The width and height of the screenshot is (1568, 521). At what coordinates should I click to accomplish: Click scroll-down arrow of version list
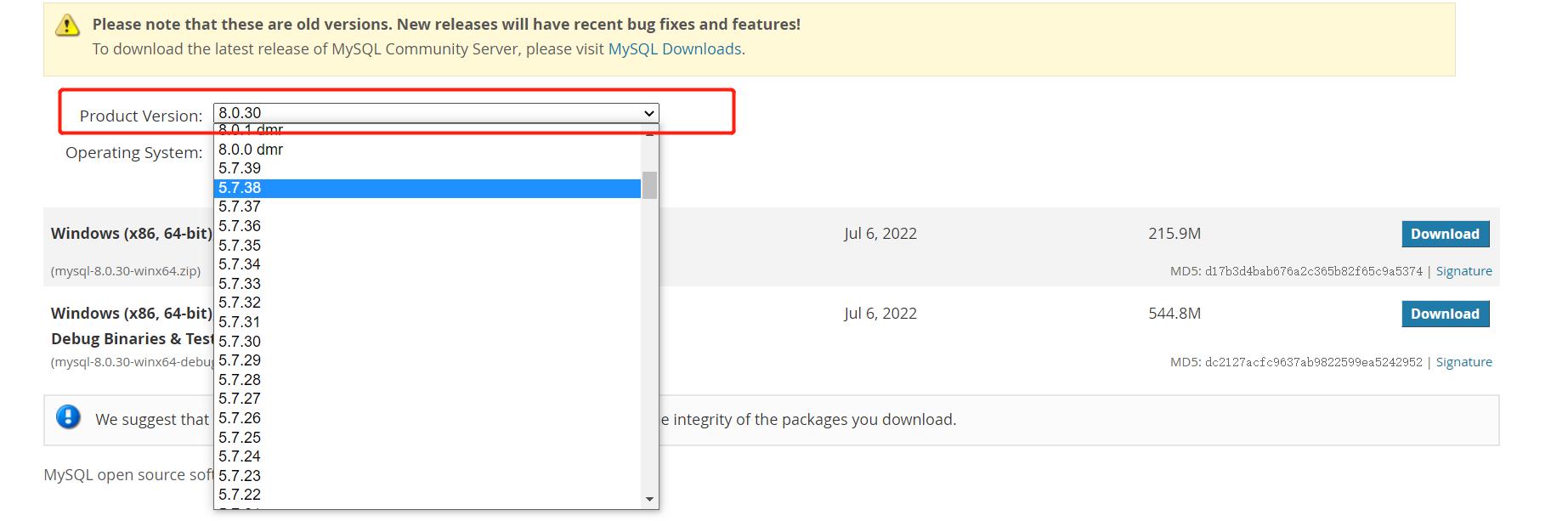650,499
